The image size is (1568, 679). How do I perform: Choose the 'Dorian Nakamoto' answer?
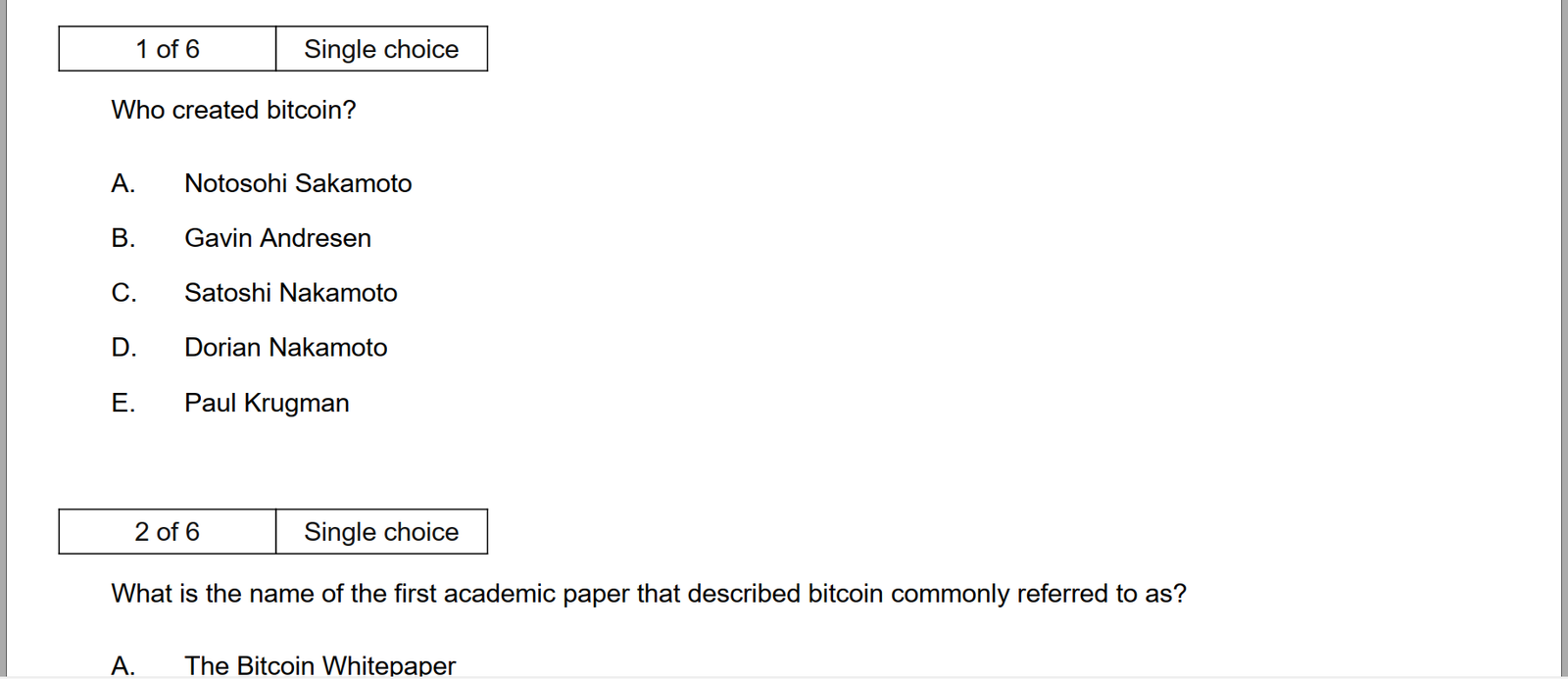tap(285, 348)
